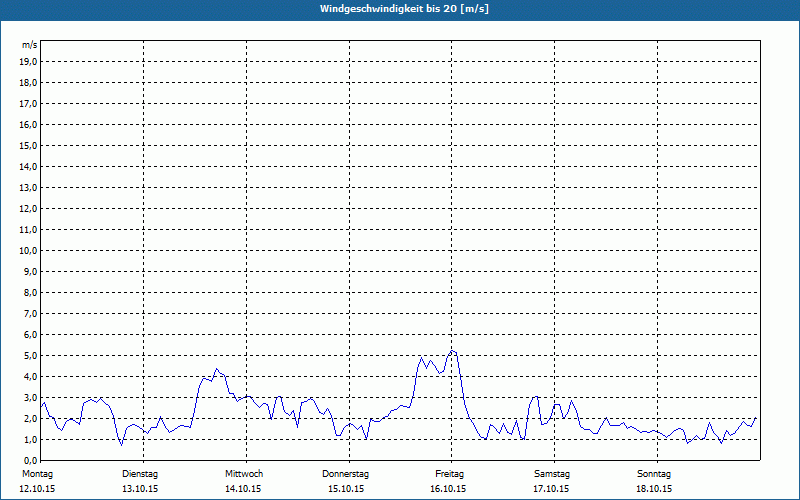The image size is (800, 500).
Task: Click the m/s axis unit label
Action: click(30, 45)
